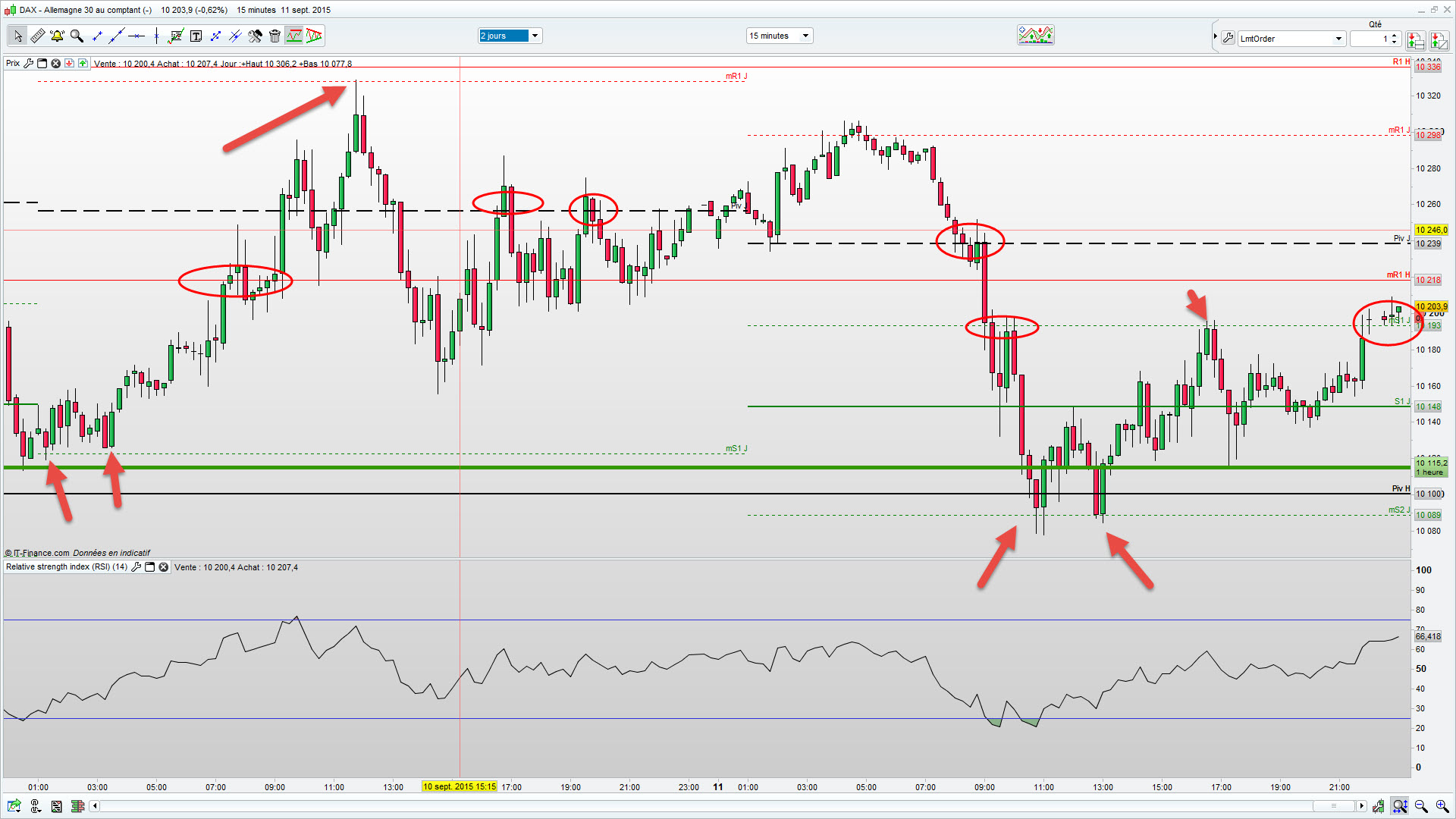Click the indicators chart button in top center

click(x=1035, y=35)
